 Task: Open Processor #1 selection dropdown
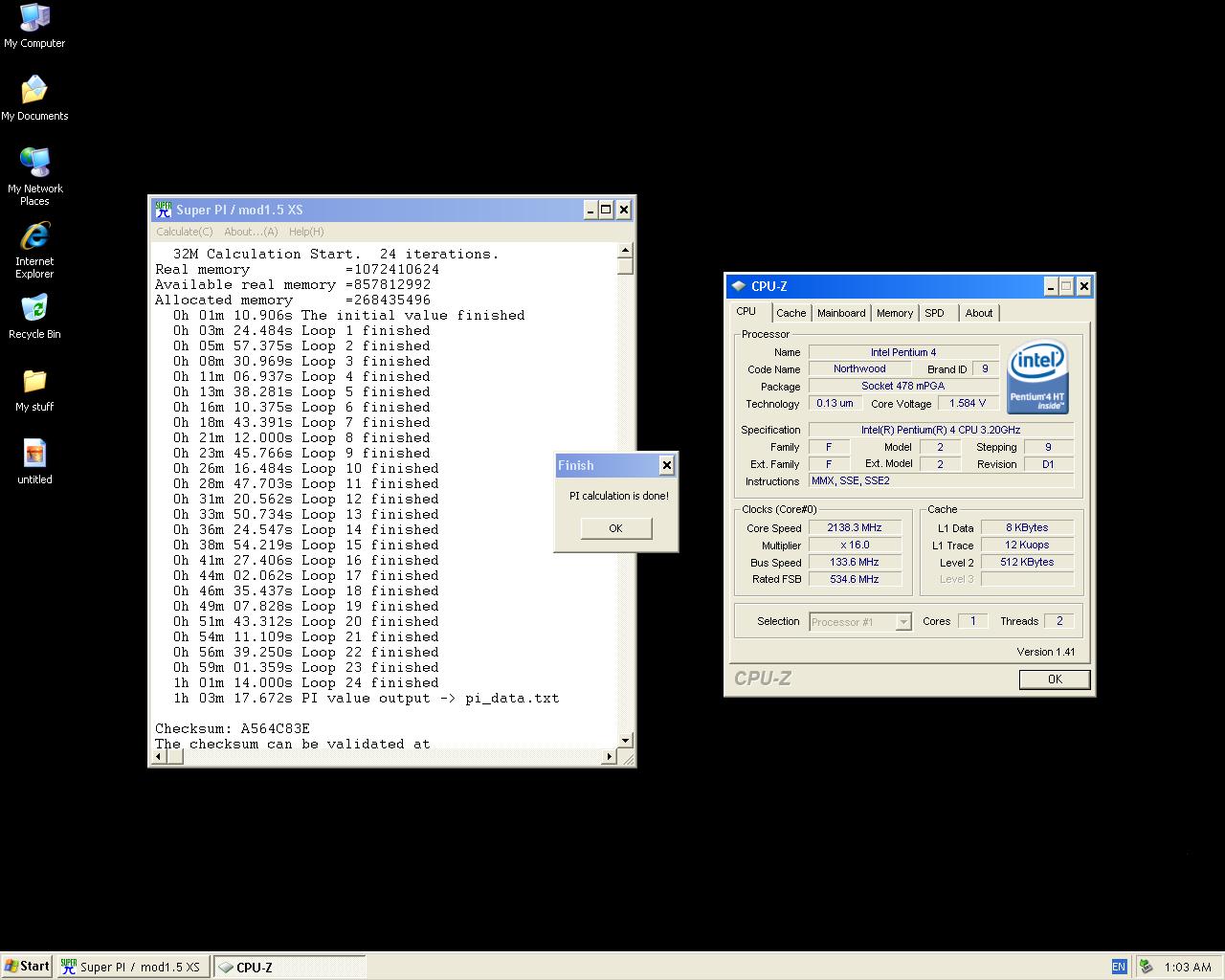860,622
